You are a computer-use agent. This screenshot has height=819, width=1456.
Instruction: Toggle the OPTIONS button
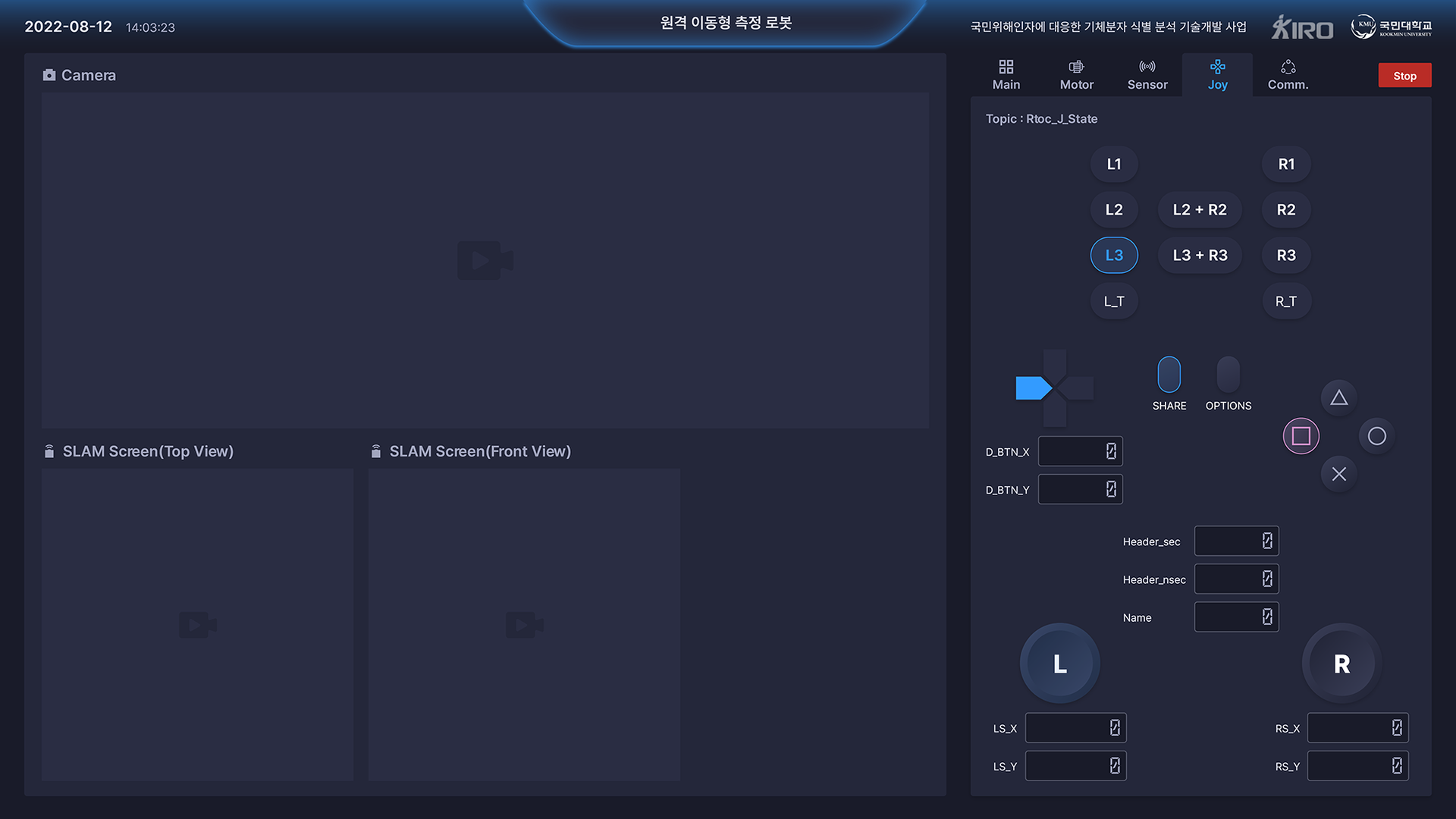(x=1228, y=375)
